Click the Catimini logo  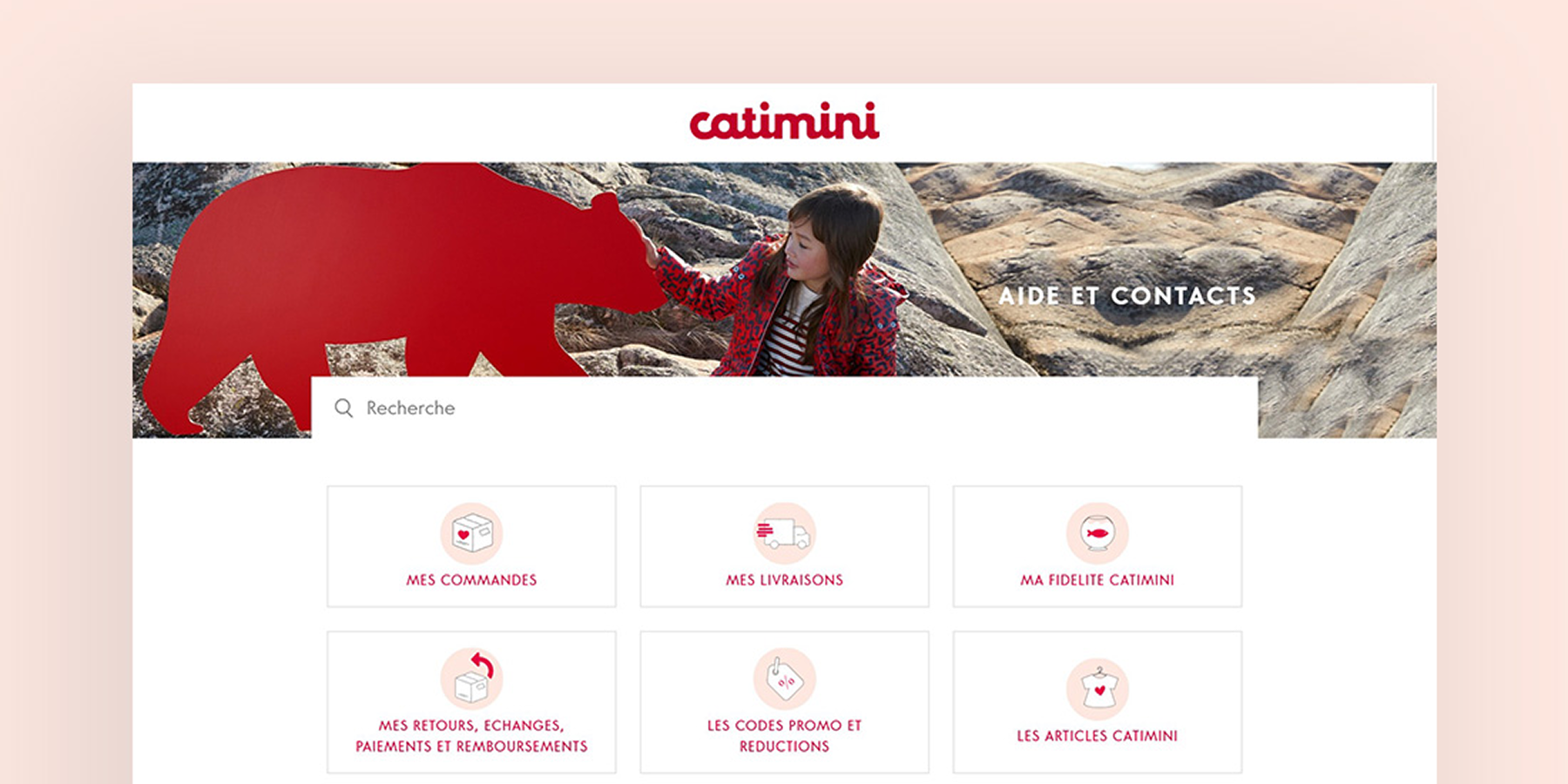coord(784,122)
